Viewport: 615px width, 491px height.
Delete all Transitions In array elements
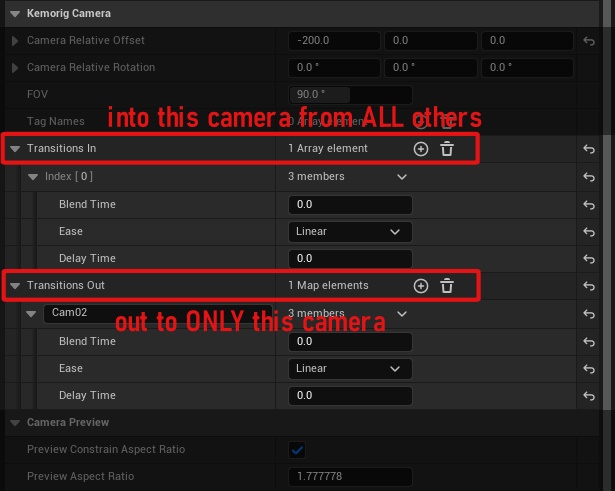(447, 148)
